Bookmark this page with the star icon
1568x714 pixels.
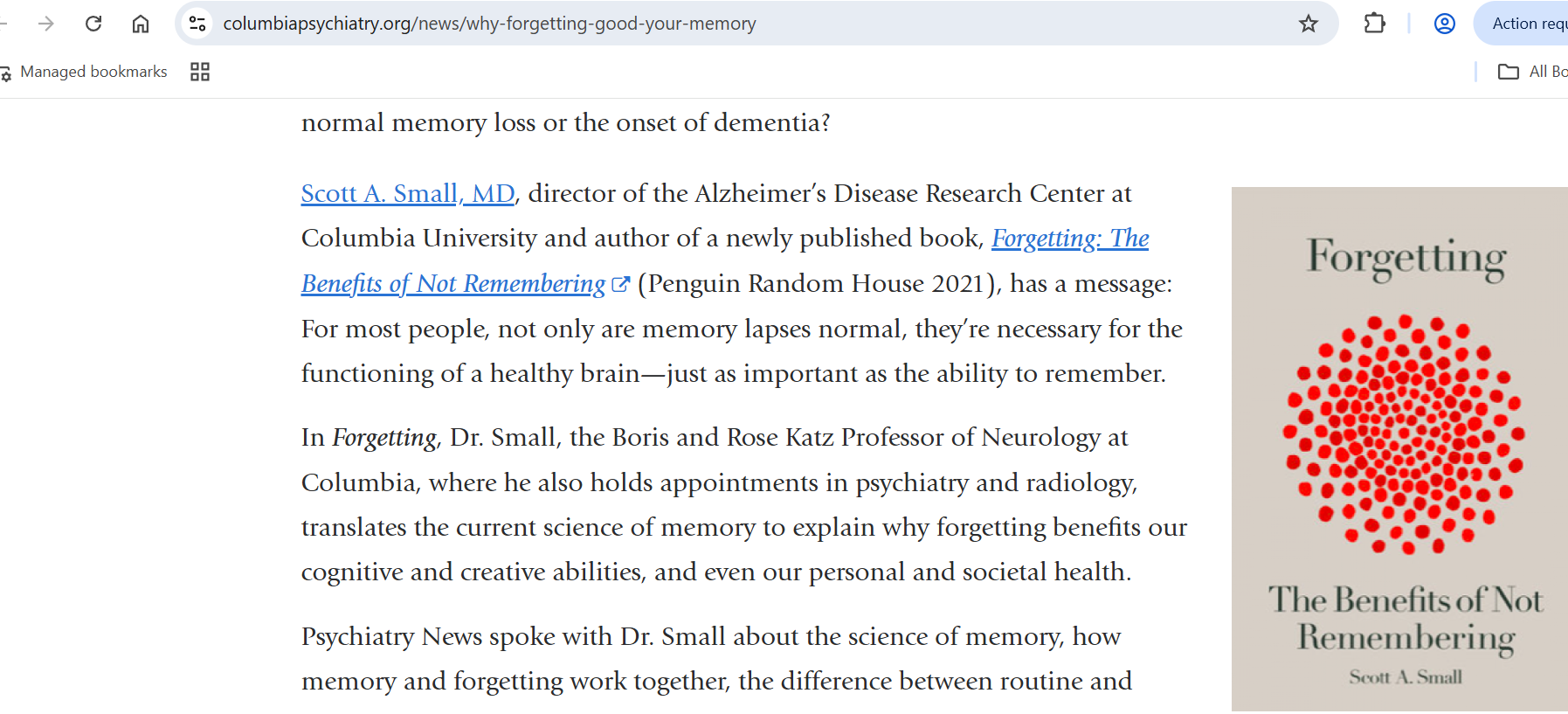[1308, 24]
